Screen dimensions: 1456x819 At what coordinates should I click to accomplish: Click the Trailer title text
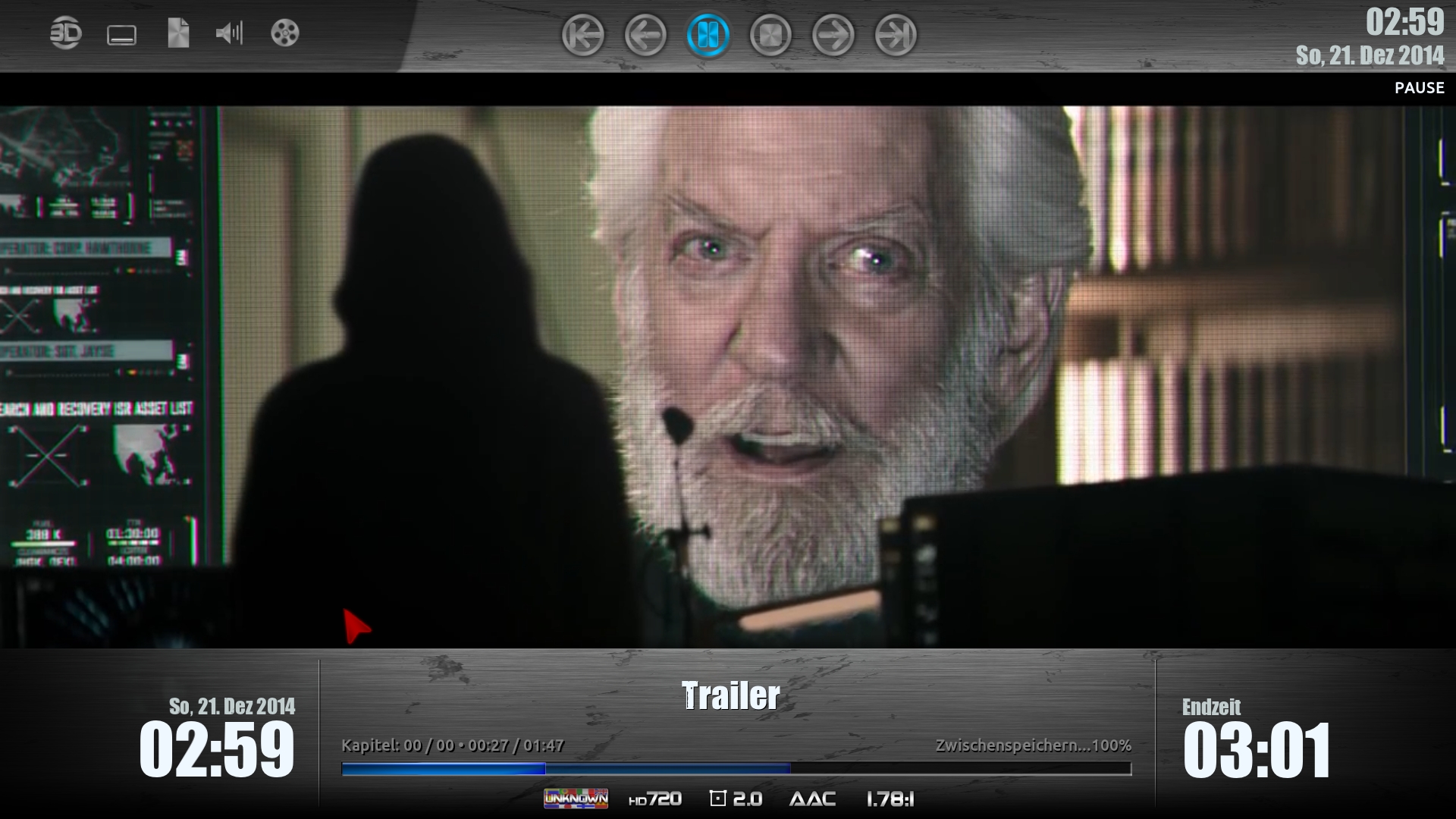(730, 695)
